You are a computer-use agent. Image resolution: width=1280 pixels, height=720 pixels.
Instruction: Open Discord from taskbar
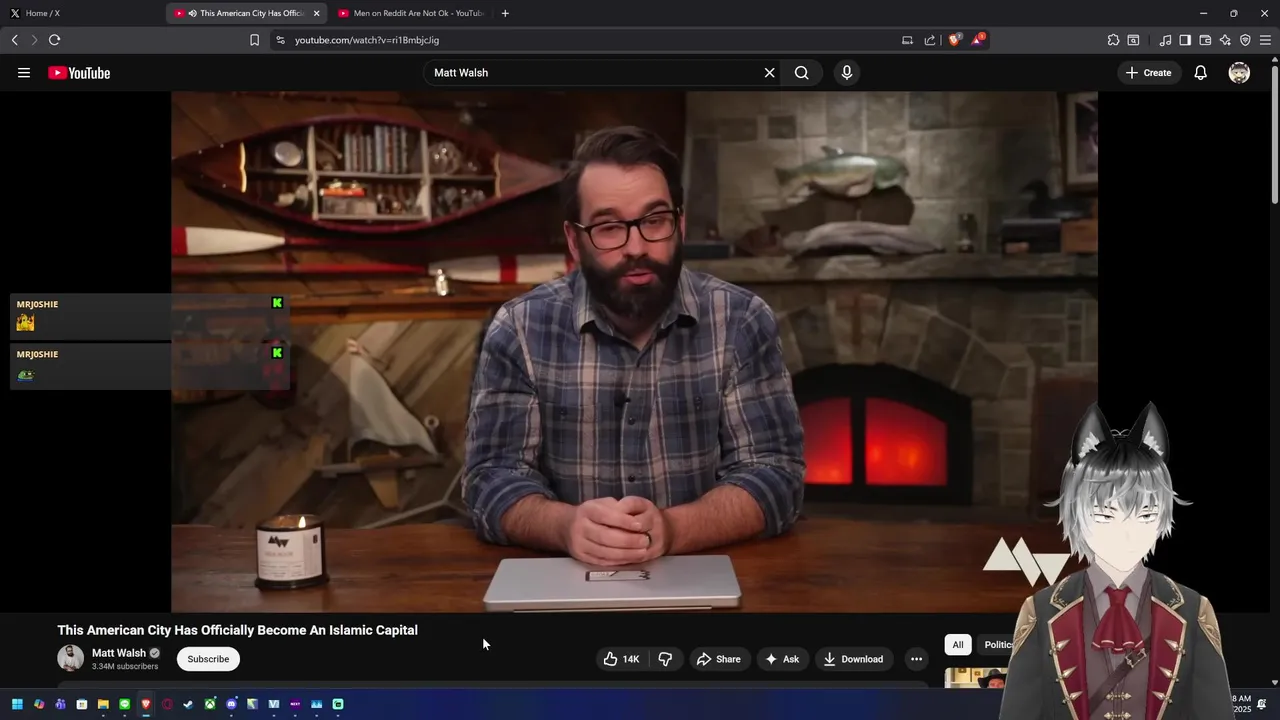pos(231,704)
